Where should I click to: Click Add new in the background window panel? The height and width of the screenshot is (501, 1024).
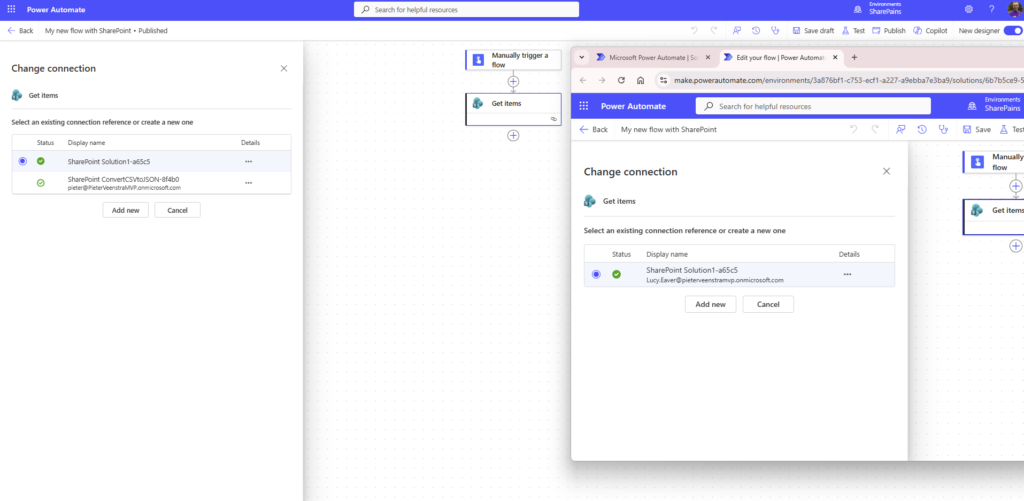click(125, 210)
